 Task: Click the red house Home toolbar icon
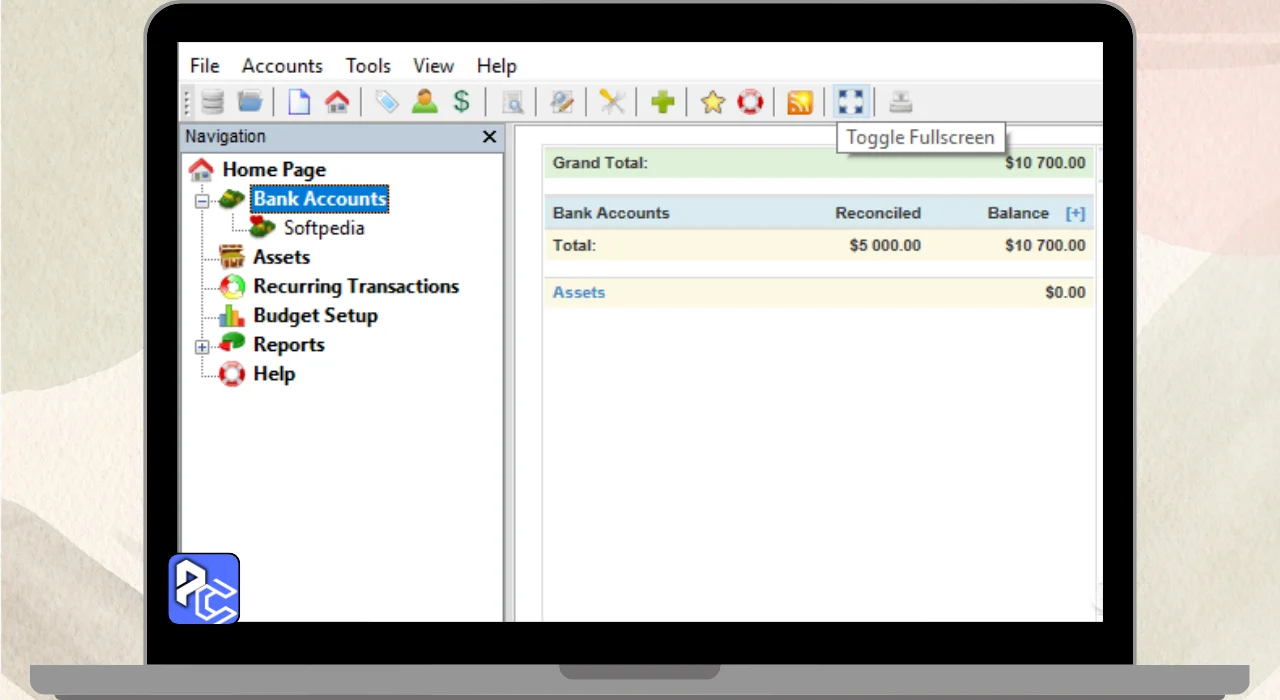click(x=337, y=102)
